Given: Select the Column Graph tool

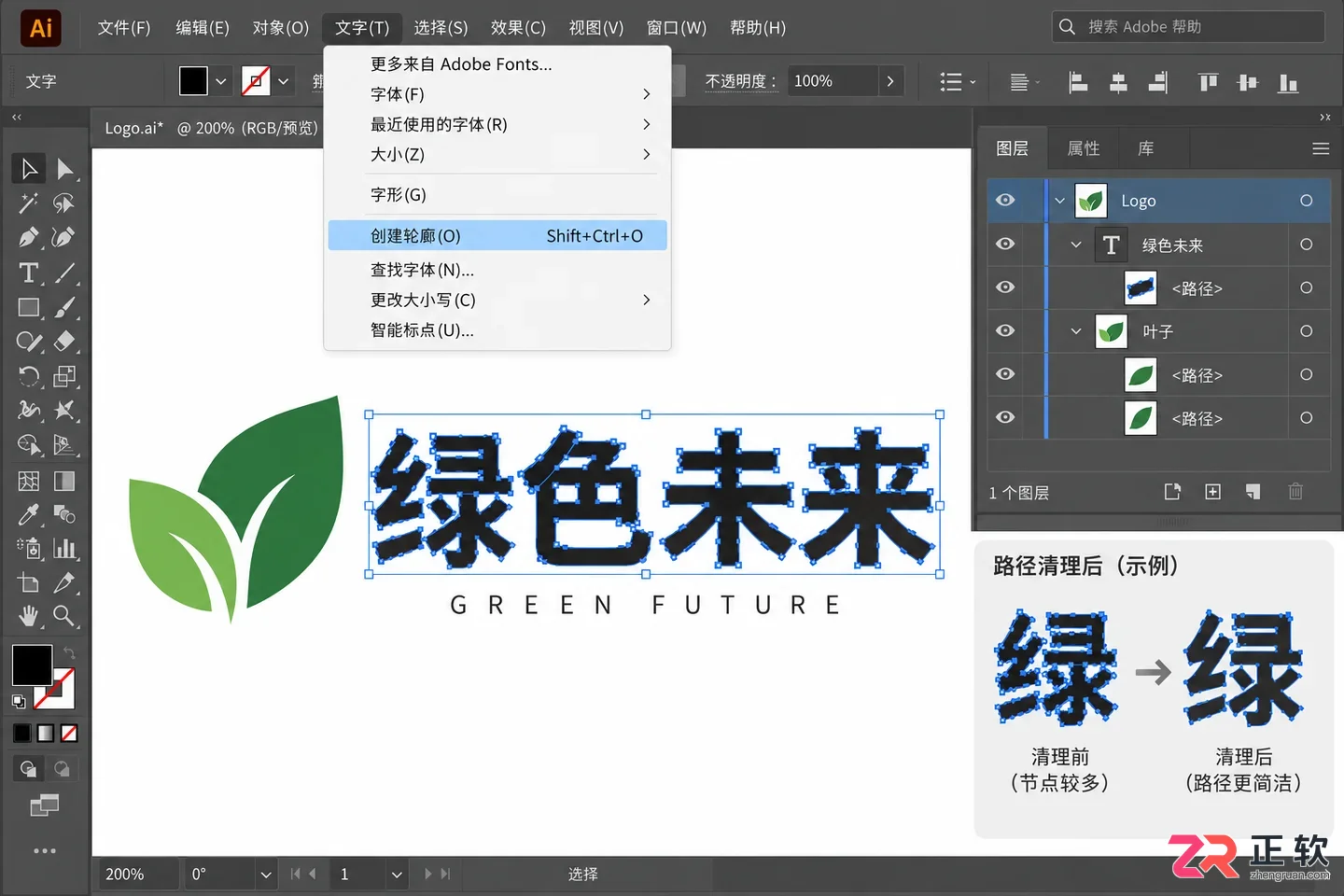Looking at the screenshot, I should (x=64, y=549).
